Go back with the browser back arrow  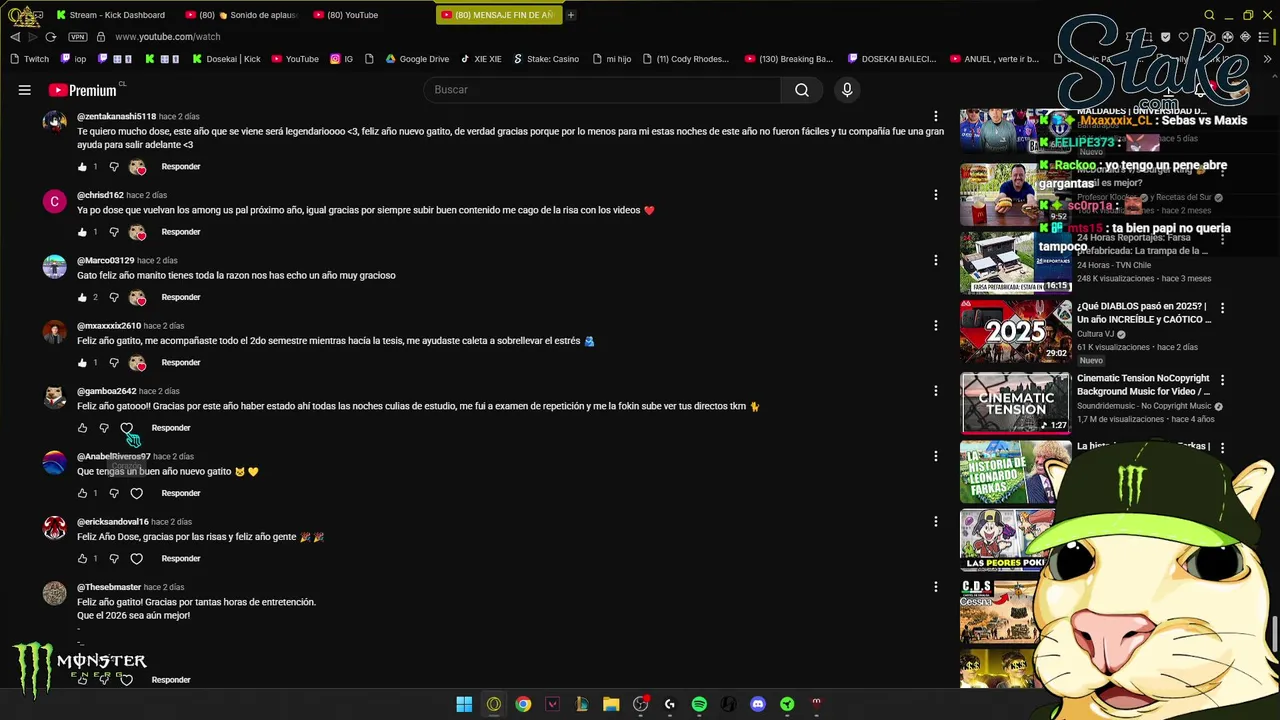15,37
